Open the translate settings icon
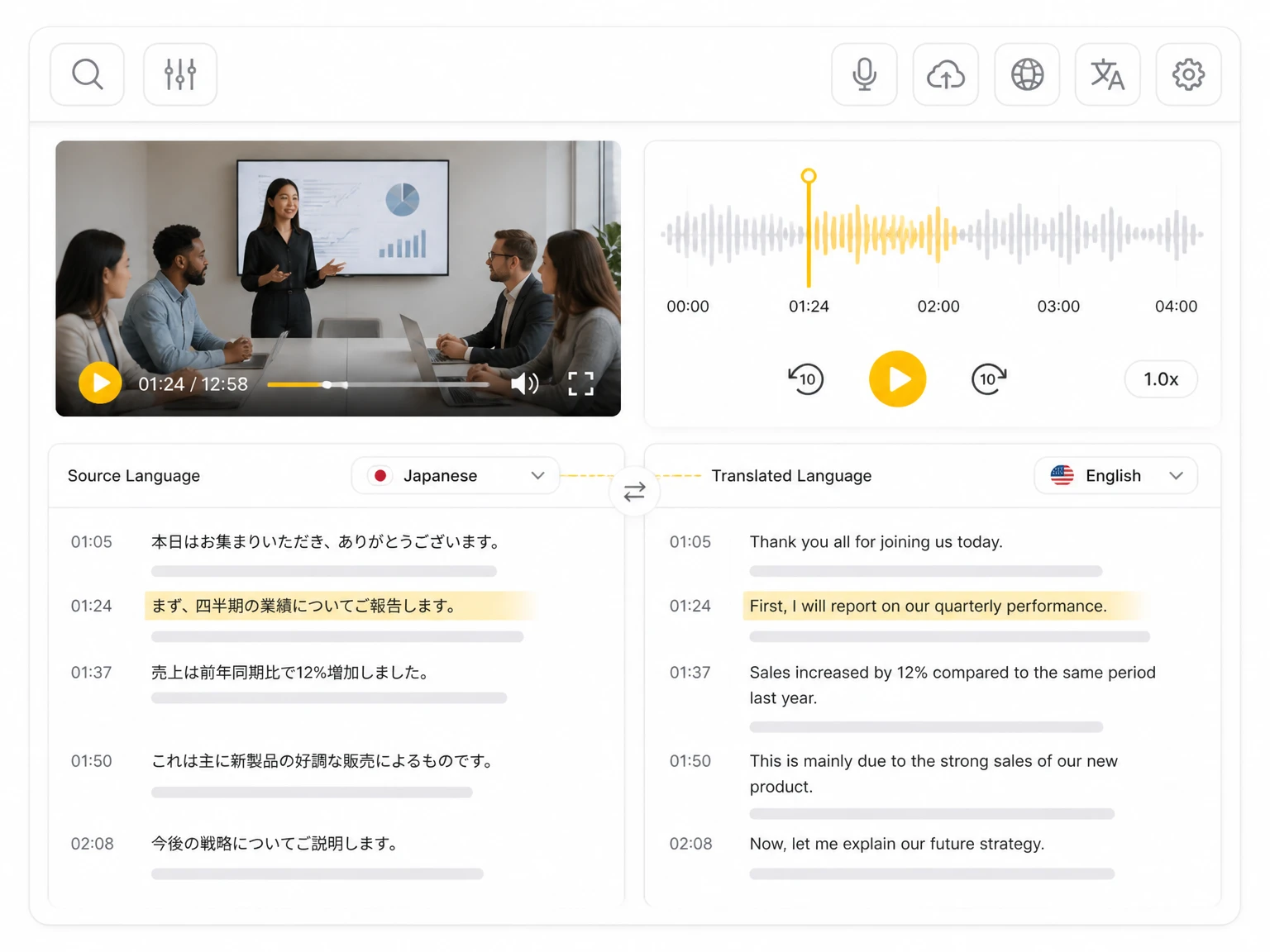1270x952 pixels. pos(1108,74)
